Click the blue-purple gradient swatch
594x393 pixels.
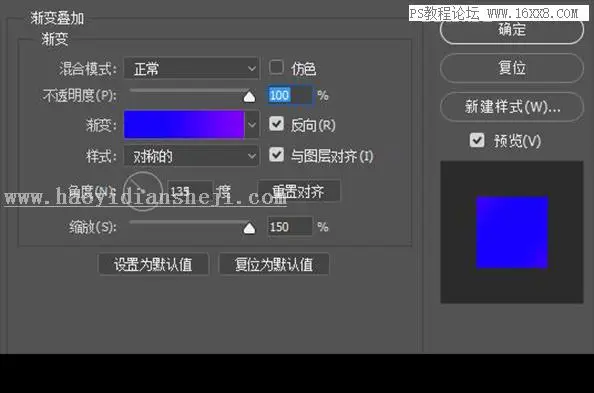pyautogui.click(x=184, y=124)
